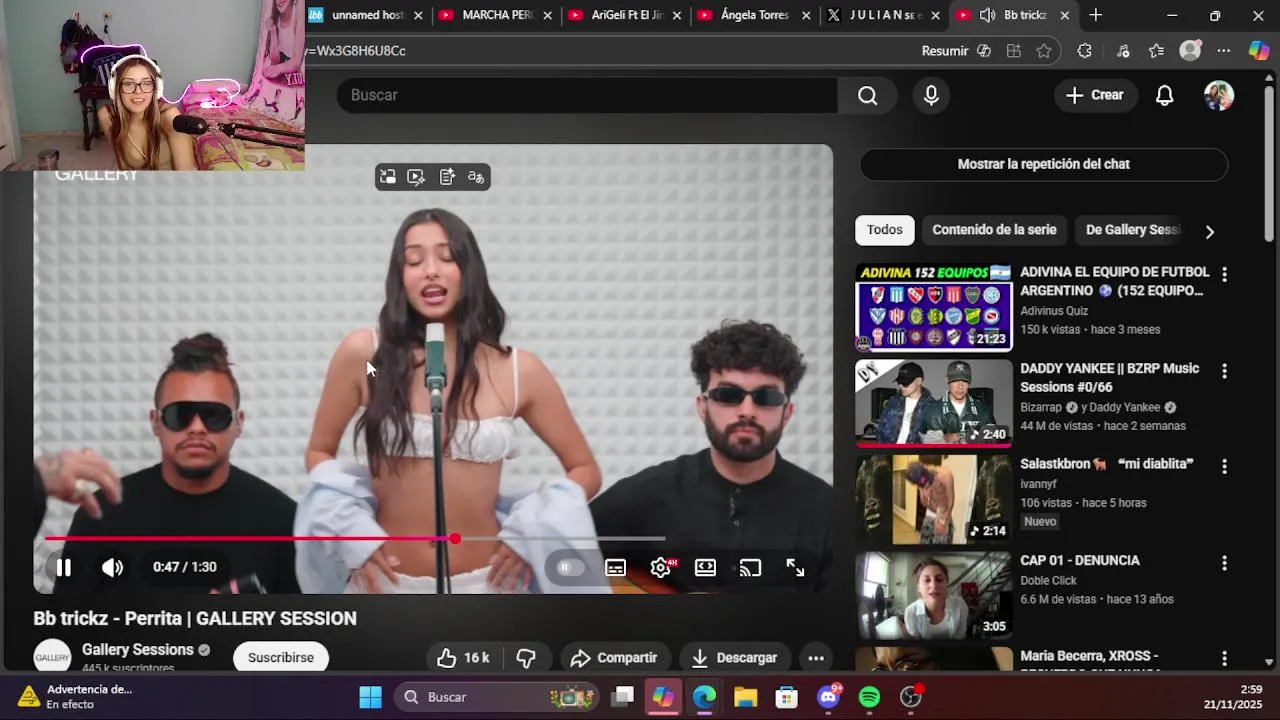Open the Daddy Yankee BZRP video thumbnail

tap(934, 403)
